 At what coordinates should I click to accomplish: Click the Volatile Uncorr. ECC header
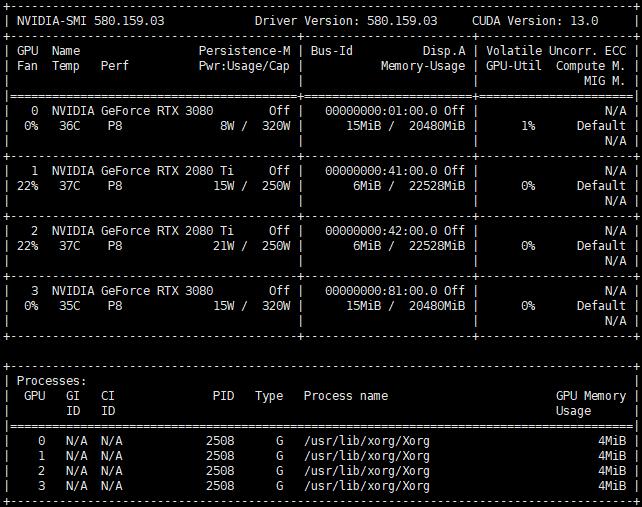coord(556,51)
